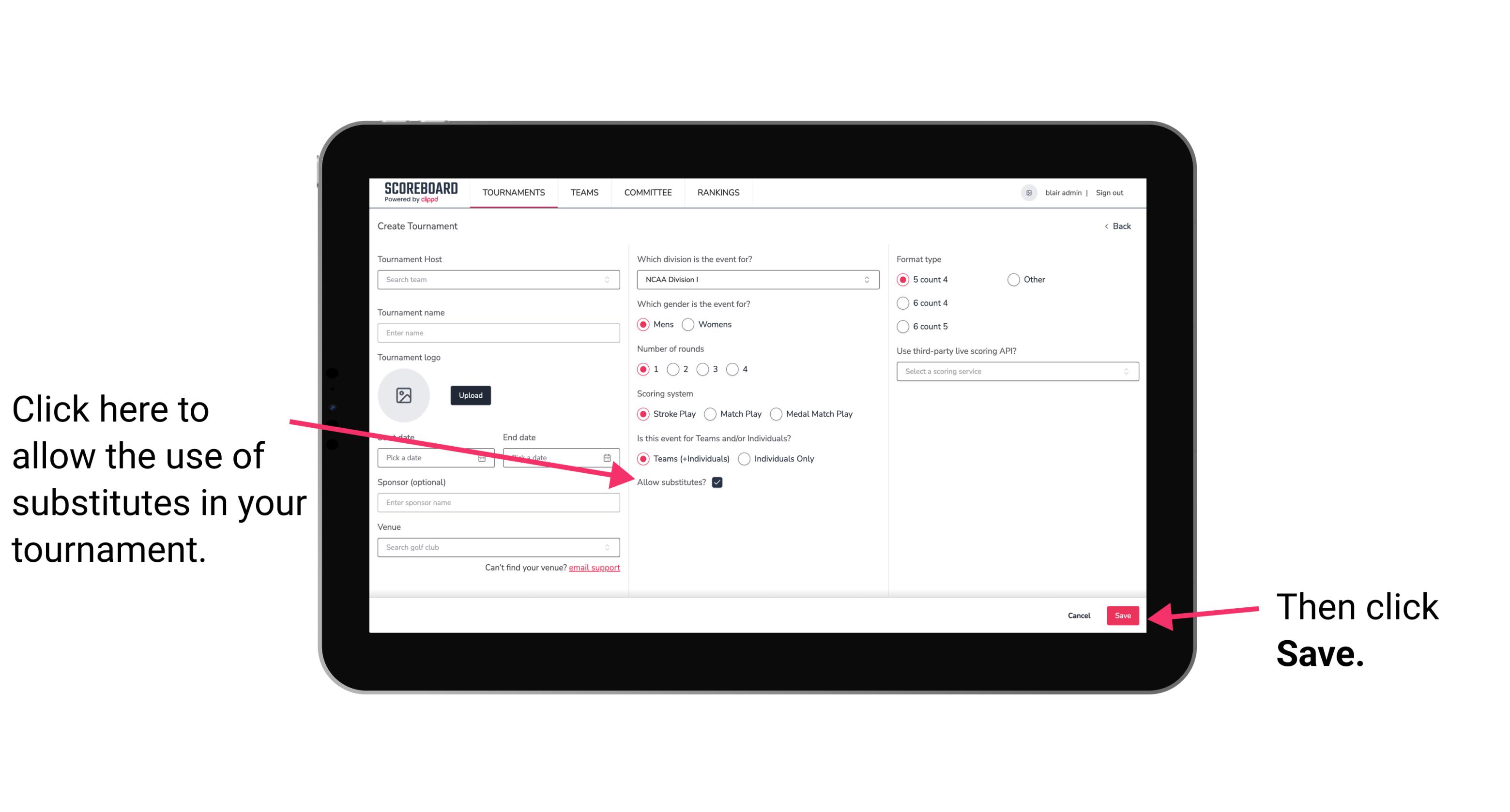Click the Back navigation arrow icon
Viewport: 1510px width, 812px height.
(x=1107, y=226)
